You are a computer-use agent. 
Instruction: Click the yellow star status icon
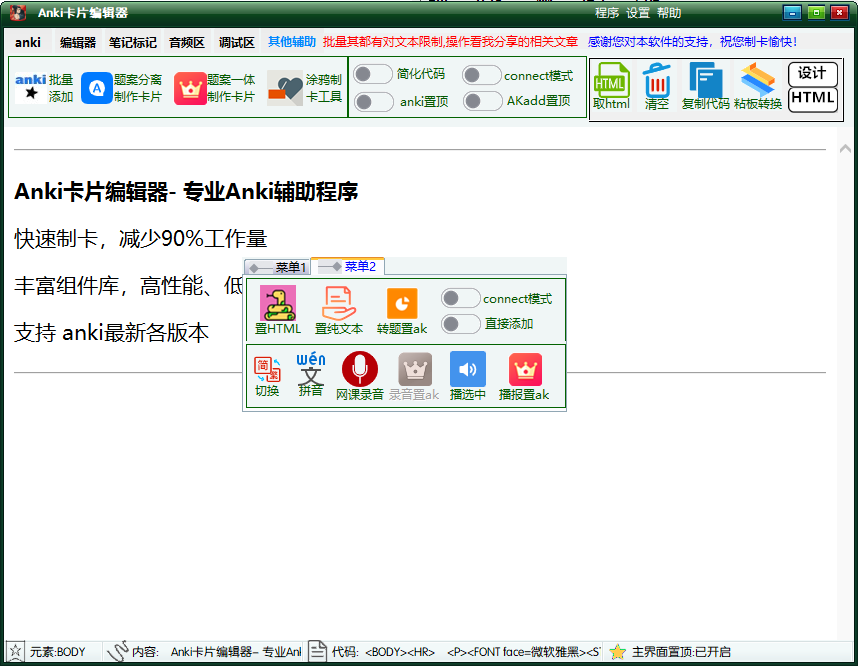(617, 651)
